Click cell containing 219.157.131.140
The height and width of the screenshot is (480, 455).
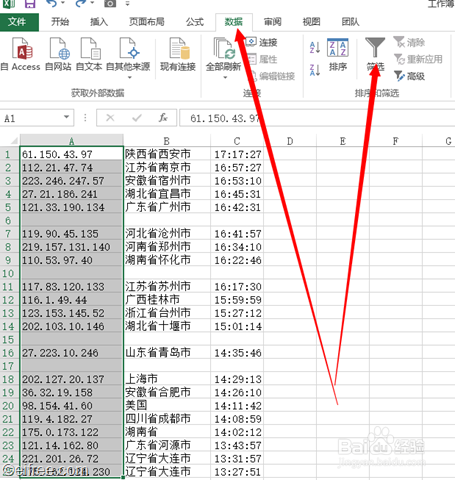(72, 247)
